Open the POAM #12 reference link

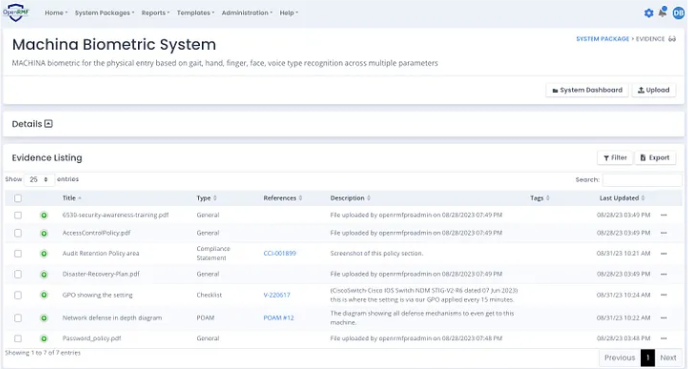point(279,318)
